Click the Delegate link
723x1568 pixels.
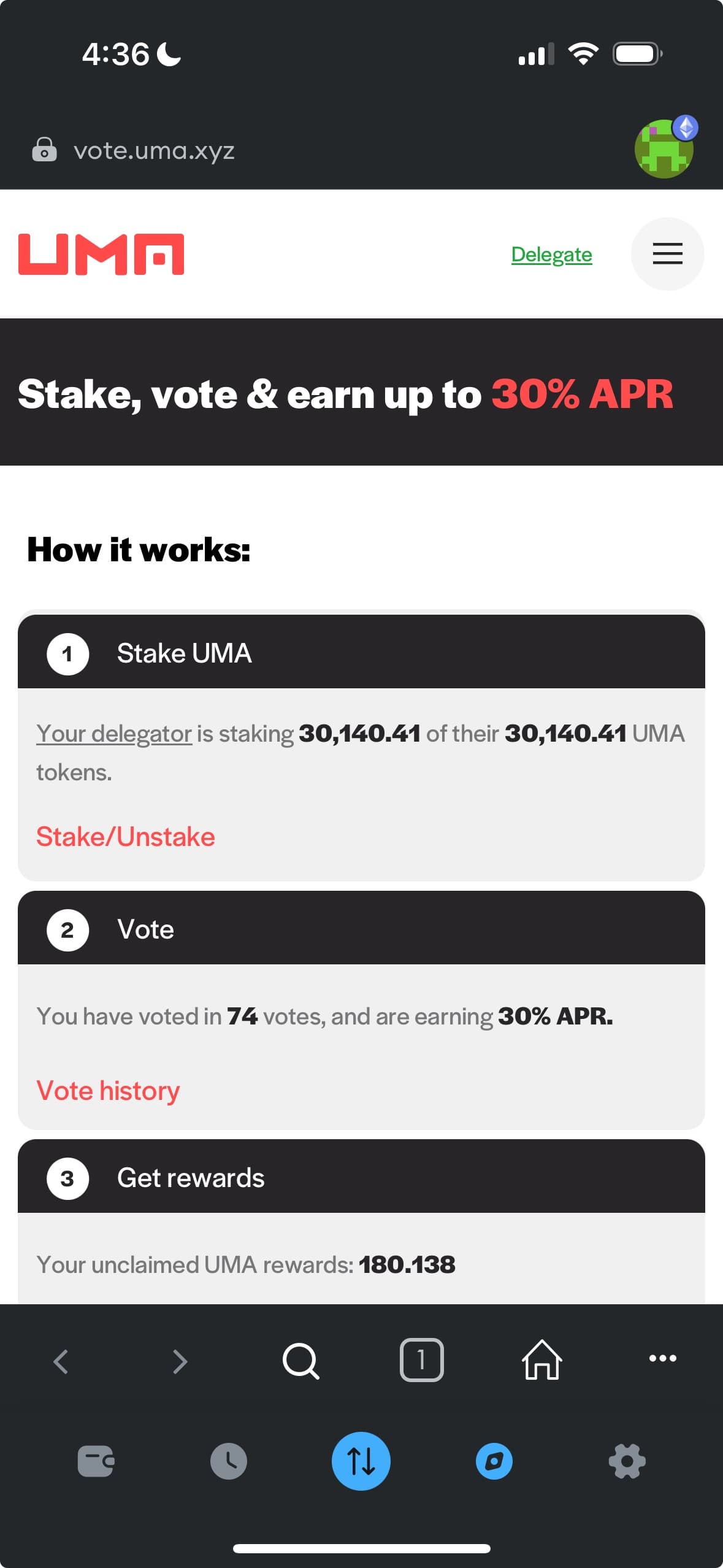coord(551,254)
